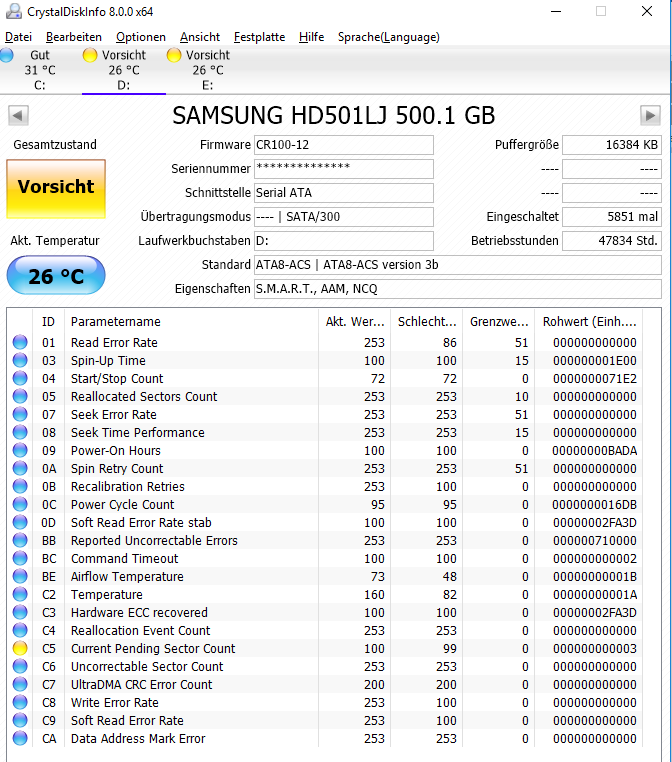The width and height of the screenshot is (672, 762).
Task: Go to previous disk with left arrow
Action: point(18,116)
